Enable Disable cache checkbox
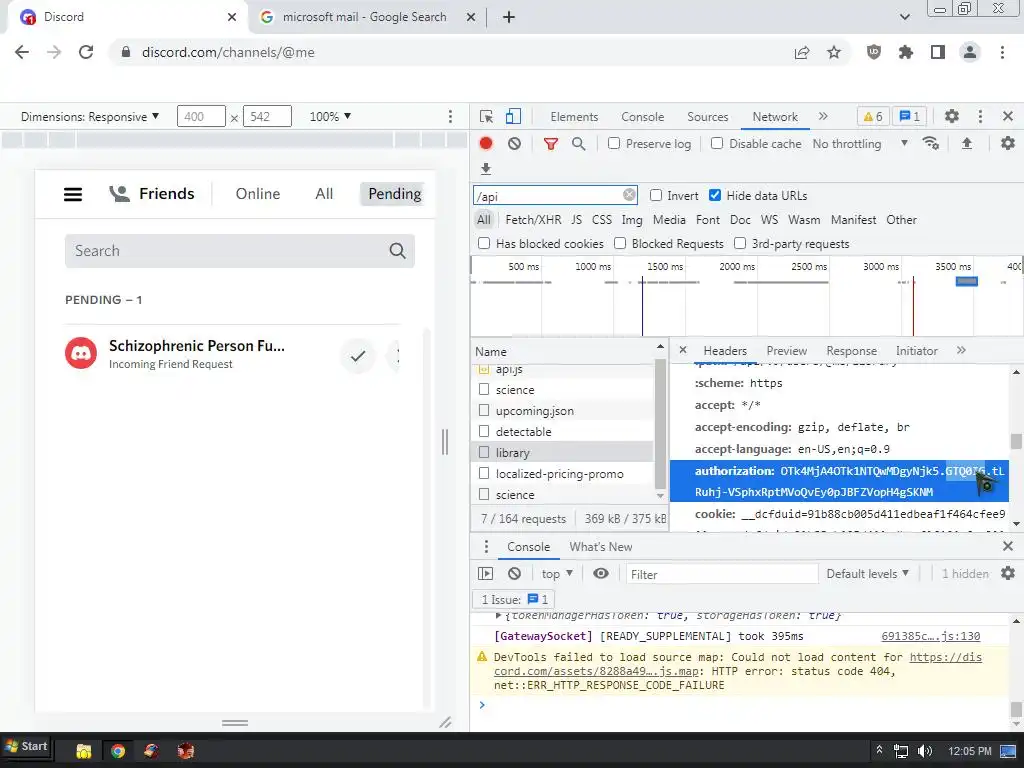The width and height of the screenshot is (1024, 768). click(x=717, y=143)
